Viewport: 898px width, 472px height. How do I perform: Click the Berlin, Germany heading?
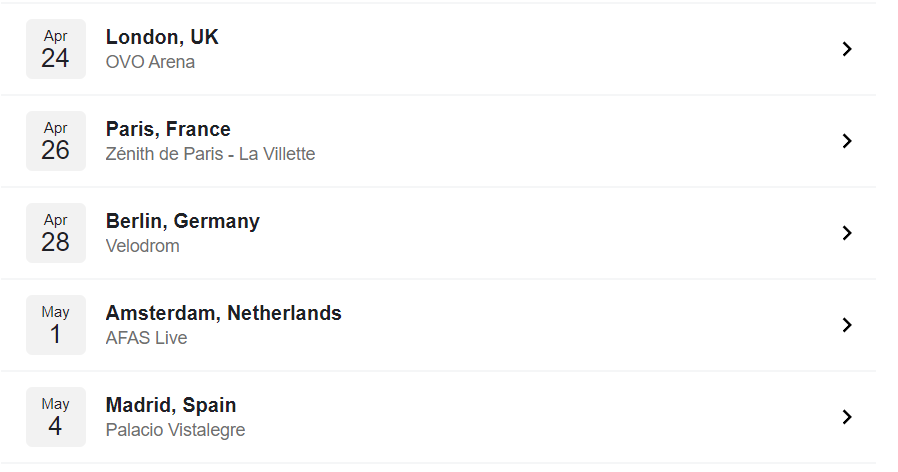(x=183, y=222)
